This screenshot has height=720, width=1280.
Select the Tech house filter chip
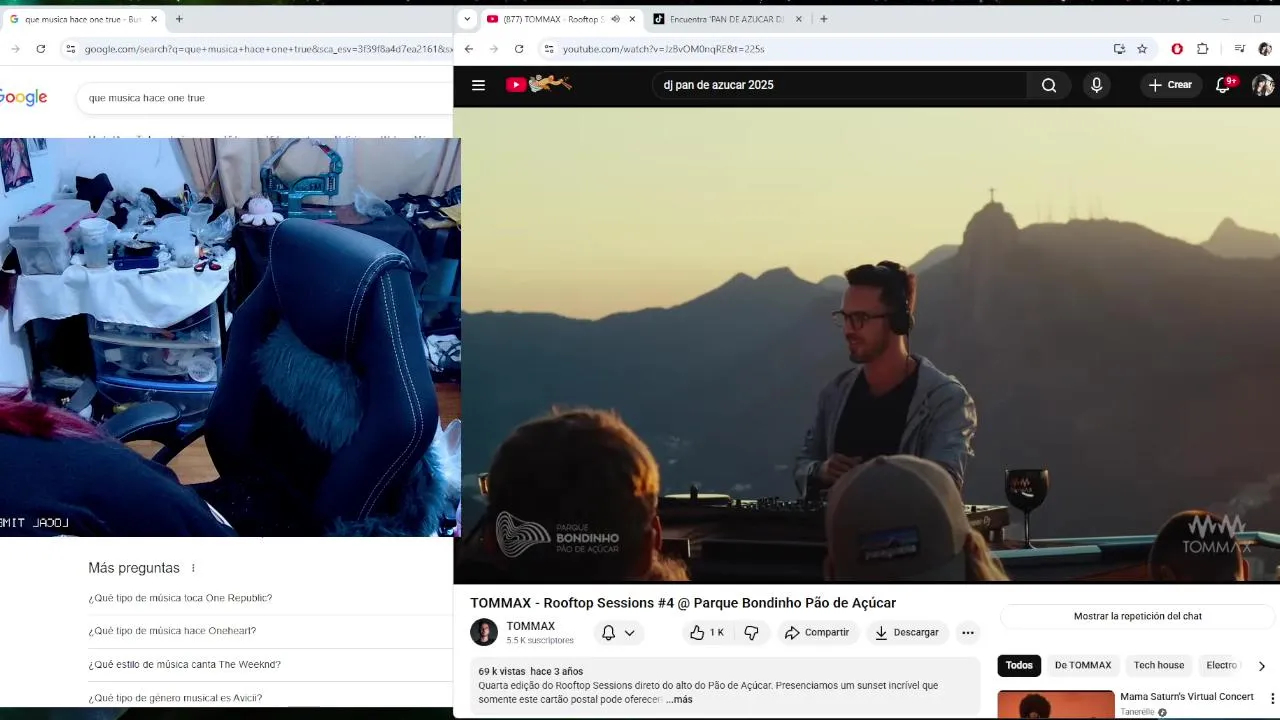[1159, 665]
